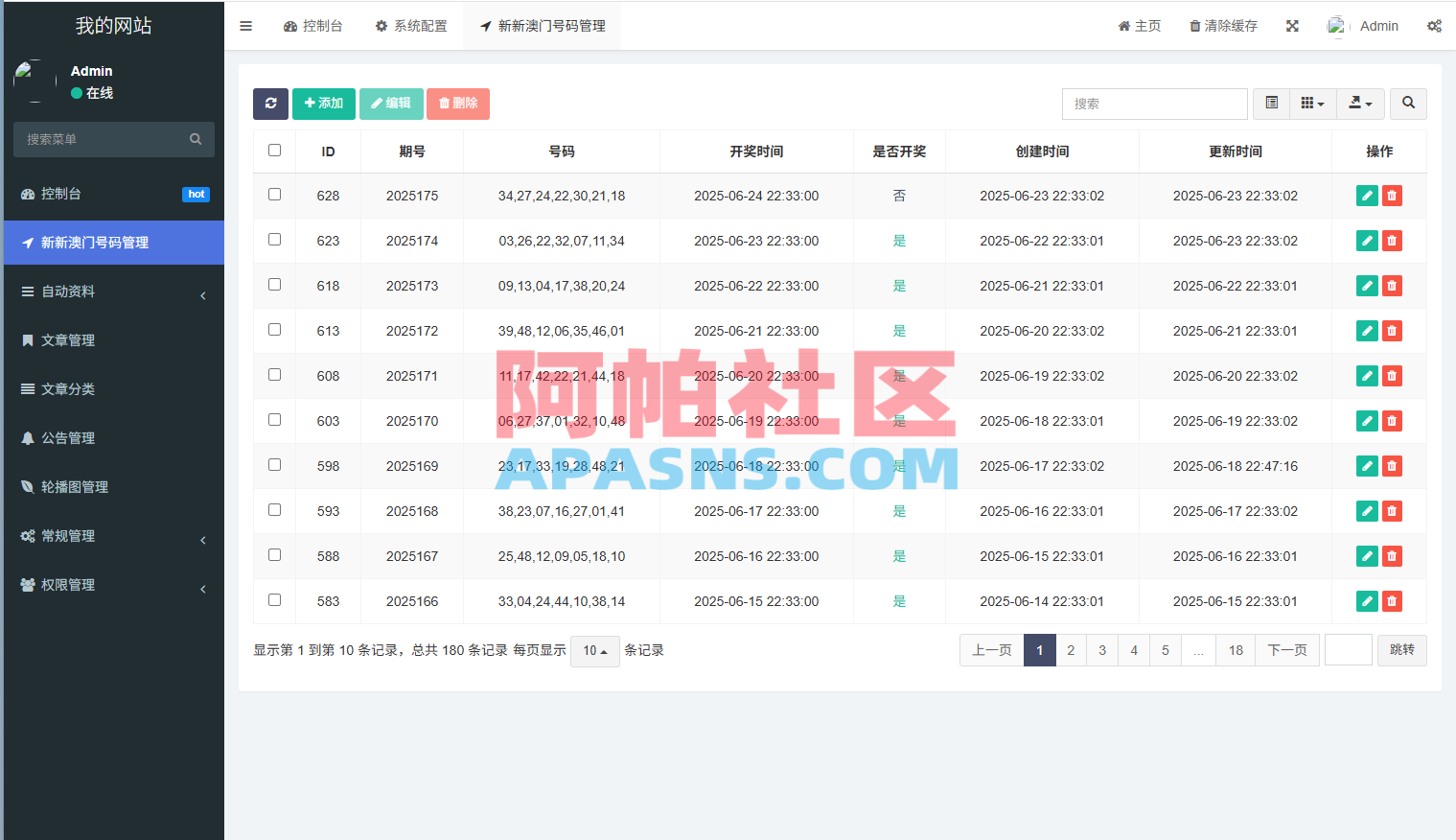Edit row with ID 613
1456x840 pixels.
1367,331
